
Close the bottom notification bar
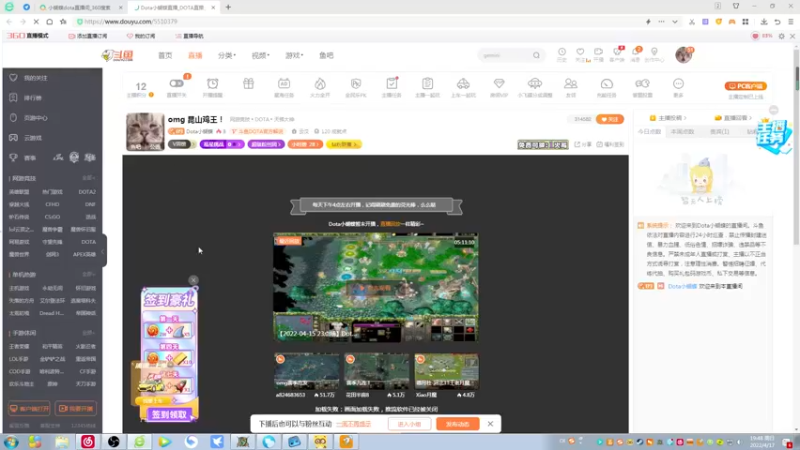click(490, 424)
